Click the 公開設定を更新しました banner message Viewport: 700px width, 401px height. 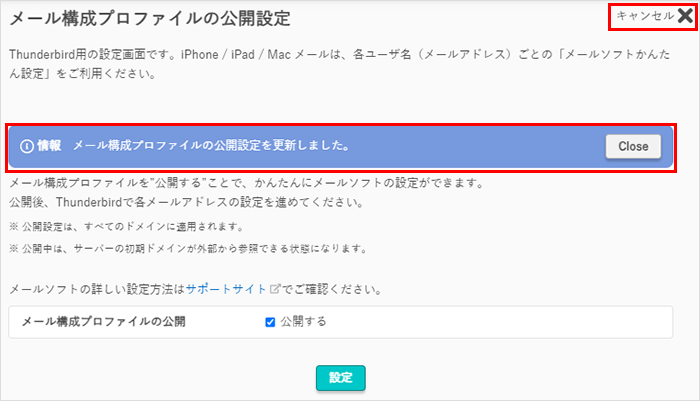[211, 146]
